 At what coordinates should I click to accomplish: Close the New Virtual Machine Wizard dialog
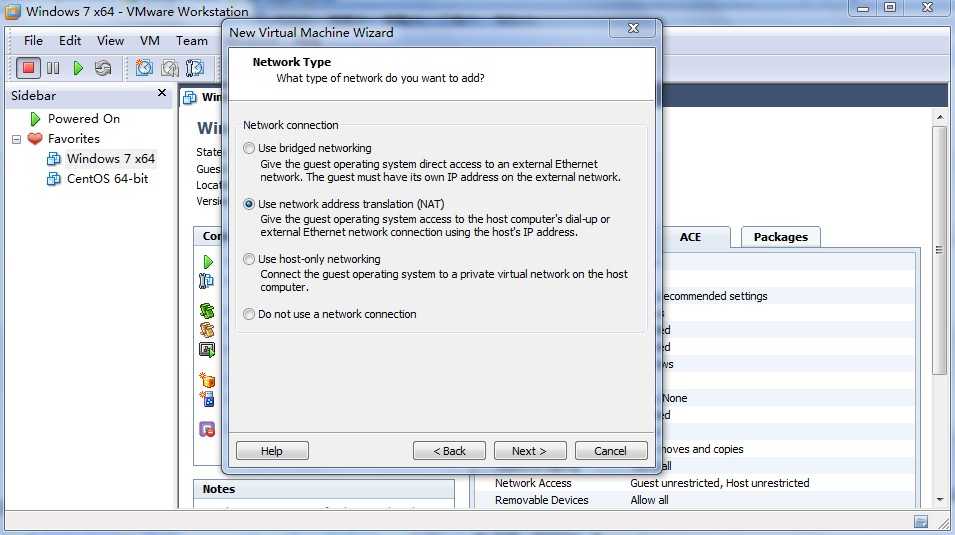tap(633, 28)
